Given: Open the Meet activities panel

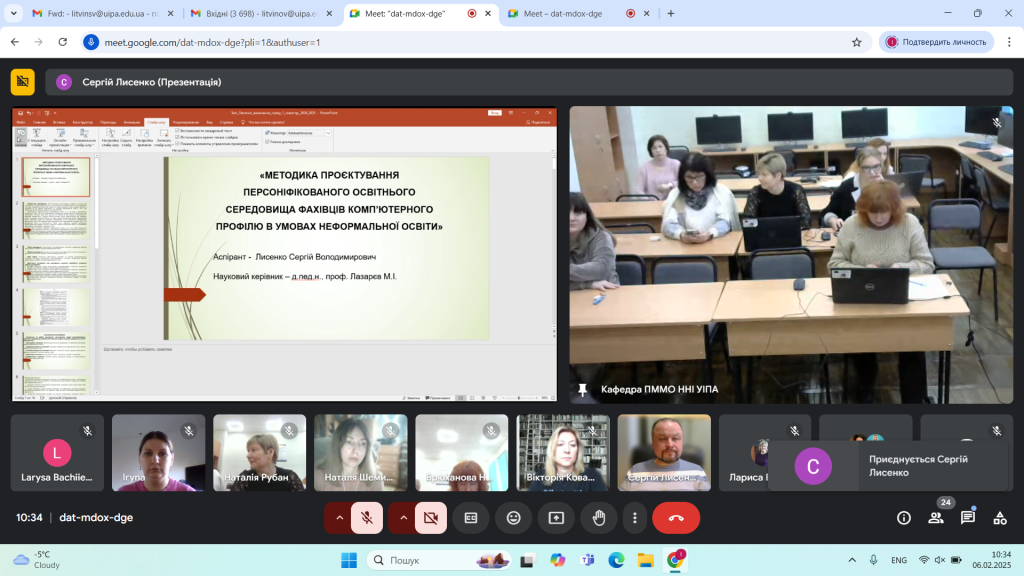Looking at the screenshot, I should click(x=1000, y=518).
